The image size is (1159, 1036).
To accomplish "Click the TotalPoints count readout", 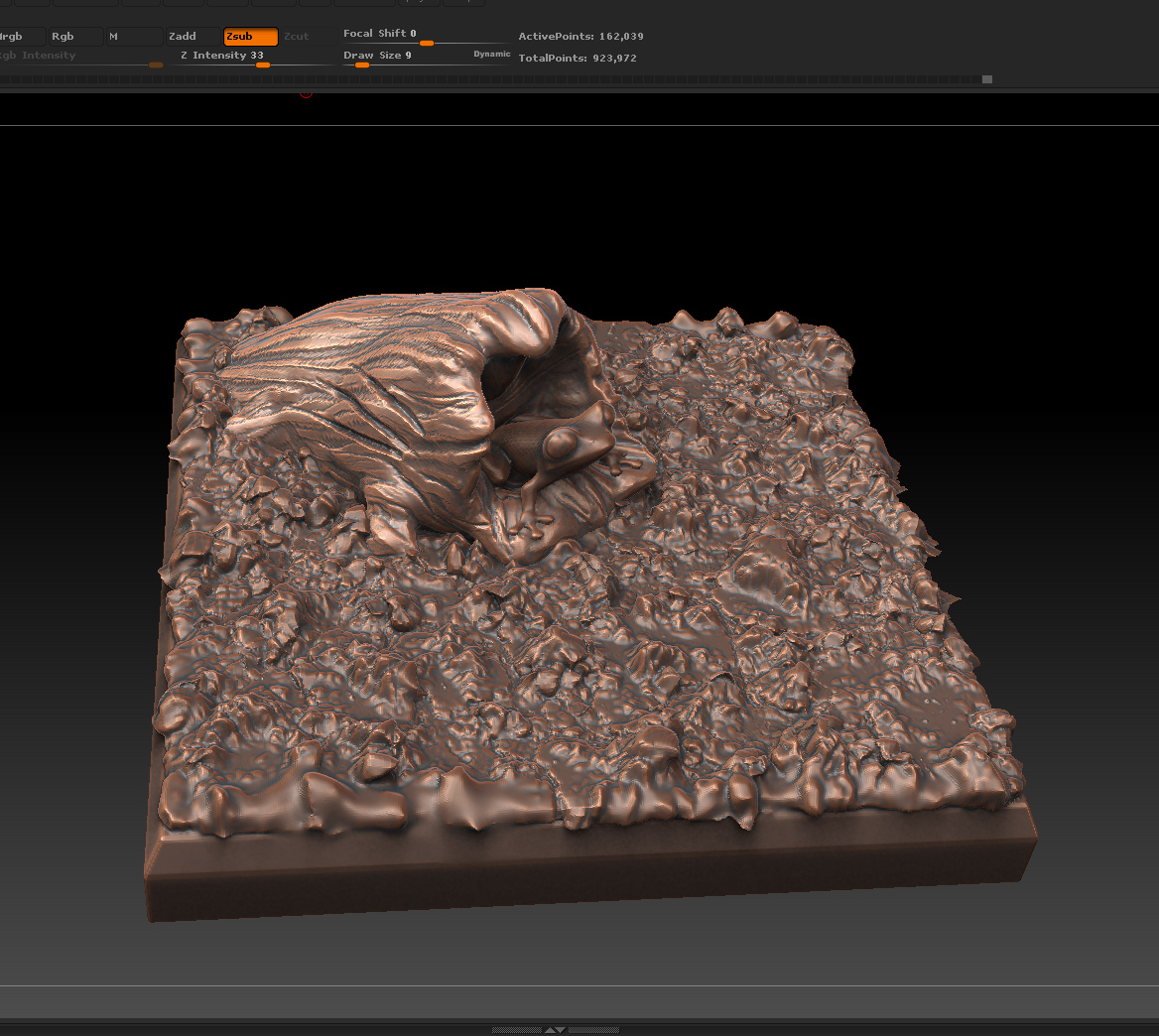I will pos(578,59).
